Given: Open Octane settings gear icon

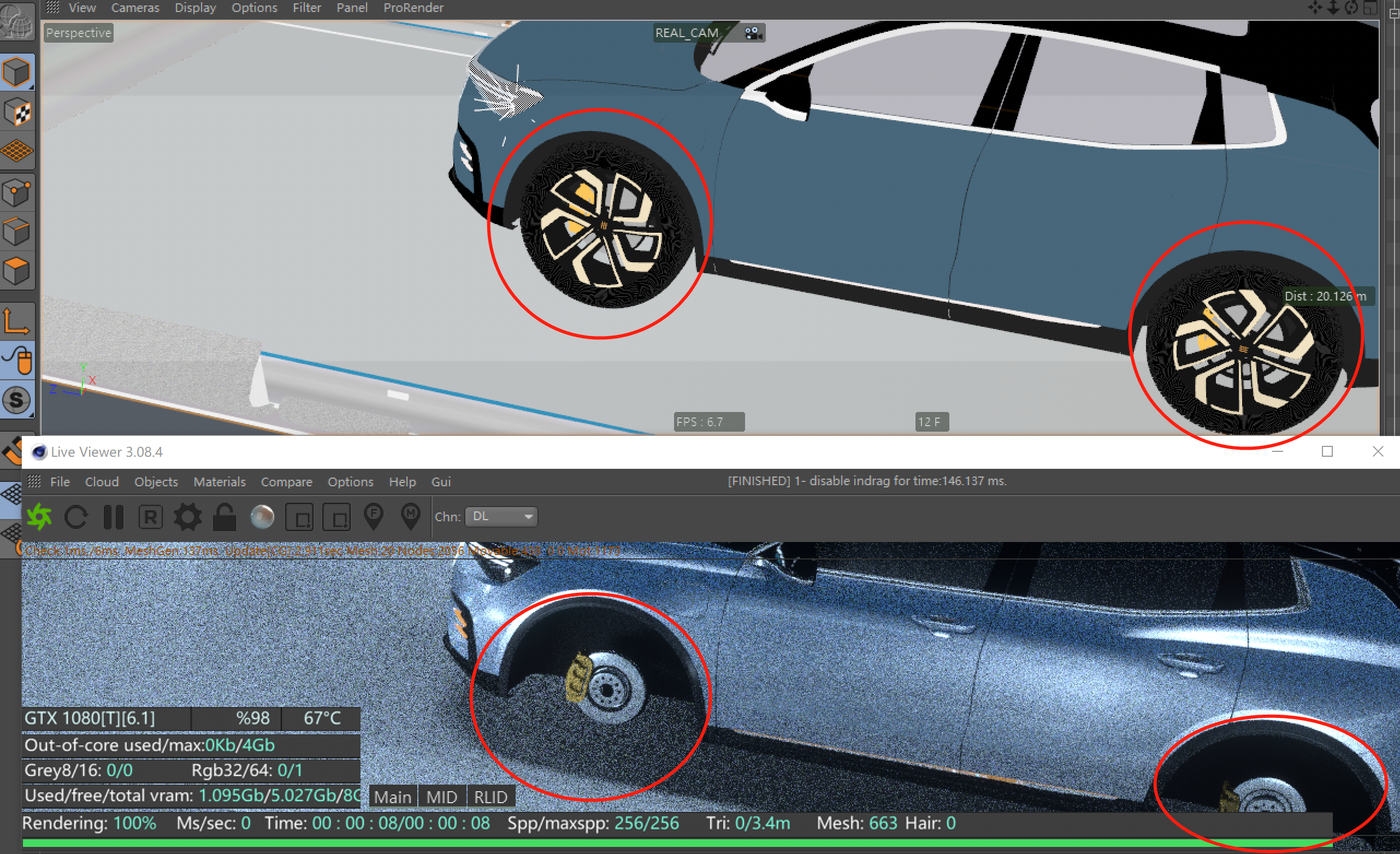Looking at the screenshot, I should coord(187,516).
